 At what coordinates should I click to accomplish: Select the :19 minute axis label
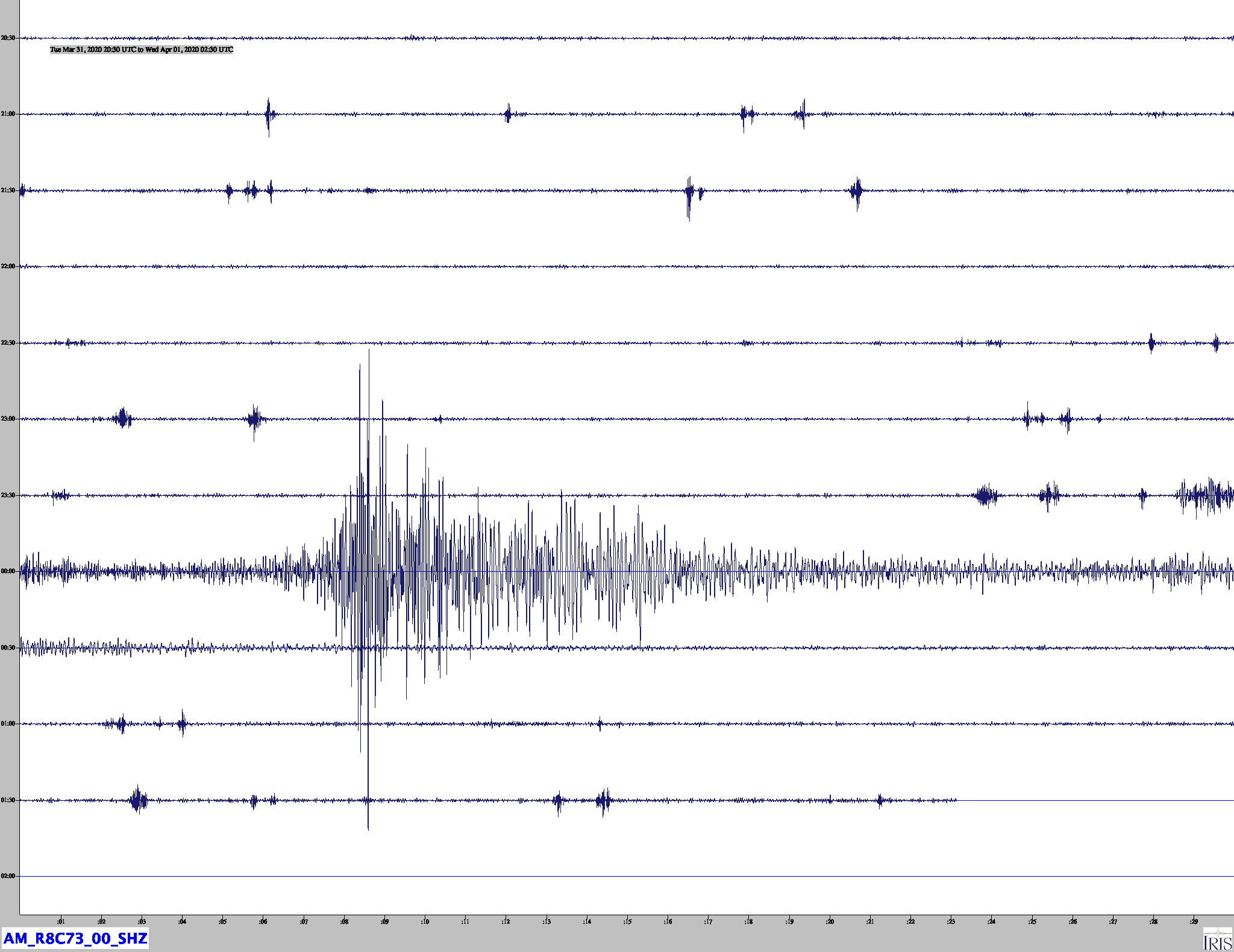point(789,921)
